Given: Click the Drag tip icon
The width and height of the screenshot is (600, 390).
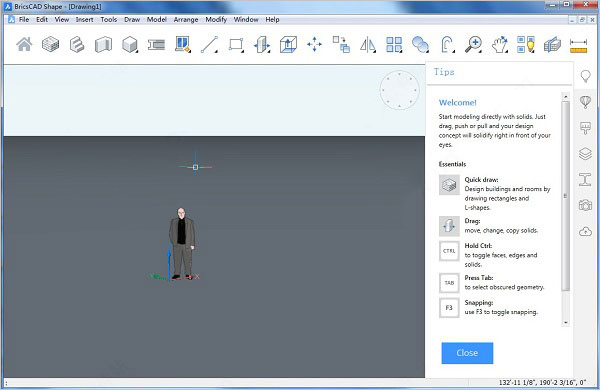Looking at the screenshot, I should [449, 226].
